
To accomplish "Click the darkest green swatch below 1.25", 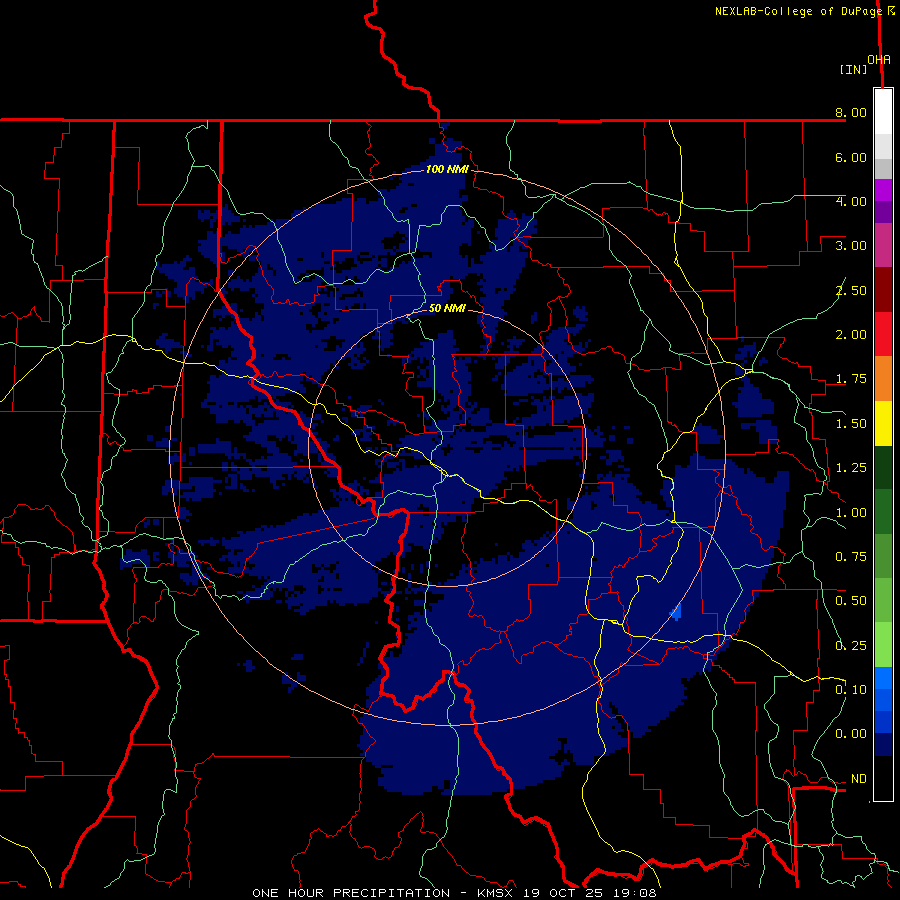I will click(883, 467).
